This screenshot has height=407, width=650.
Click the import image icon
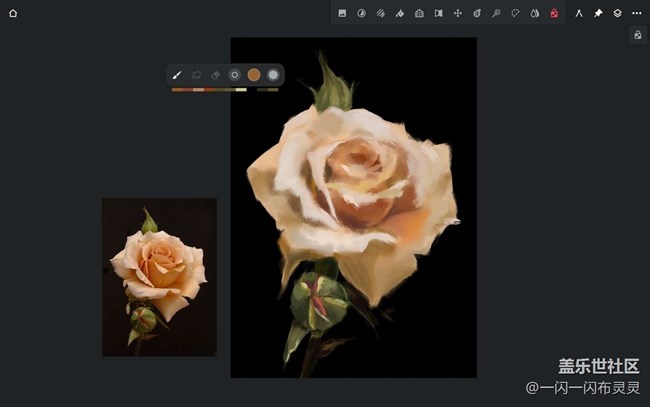tap(342, 13)
